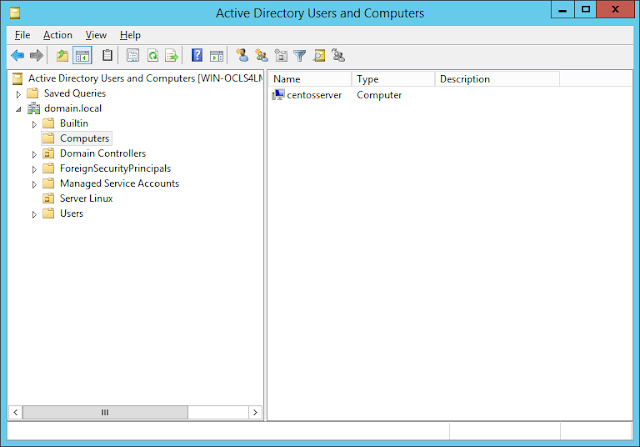This screenshot has height=447, width=640.
Task: Minimize the Active Directory window
Action: click(x=562, y=10)
